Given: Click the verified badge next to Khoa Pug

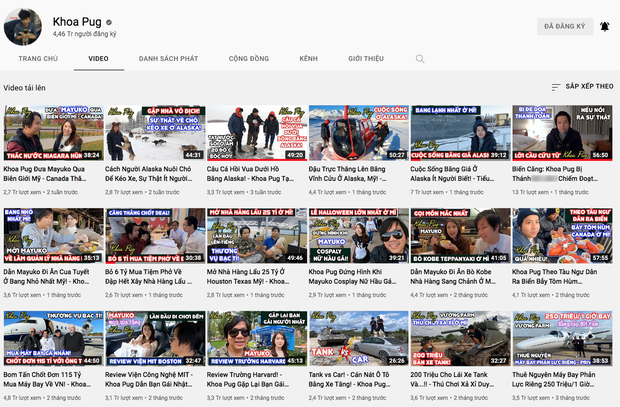Looking at the screenshot, I should tap(109, 22).
